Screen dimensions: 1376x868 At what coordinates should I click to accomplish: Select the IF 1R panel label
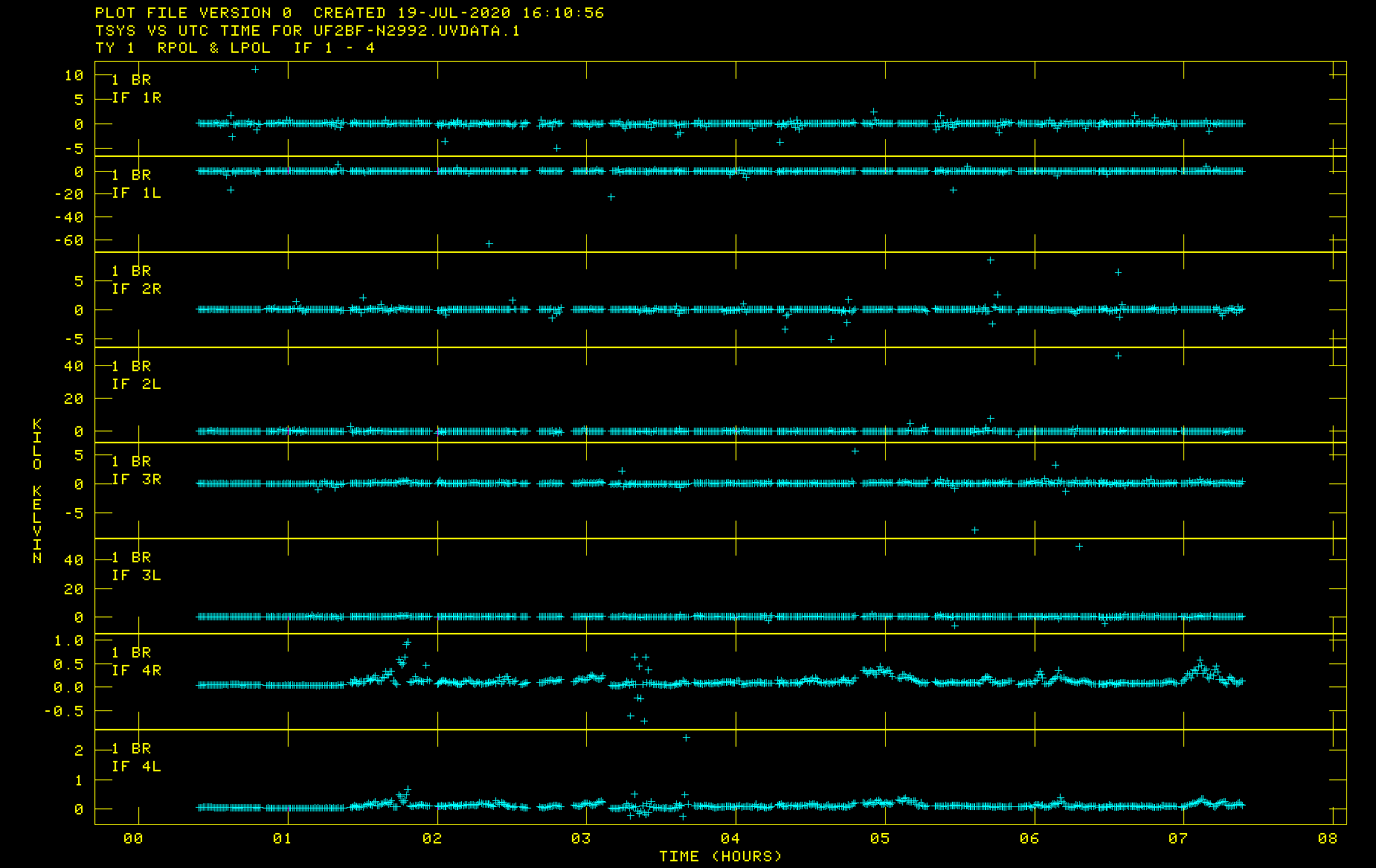point(136,98)
